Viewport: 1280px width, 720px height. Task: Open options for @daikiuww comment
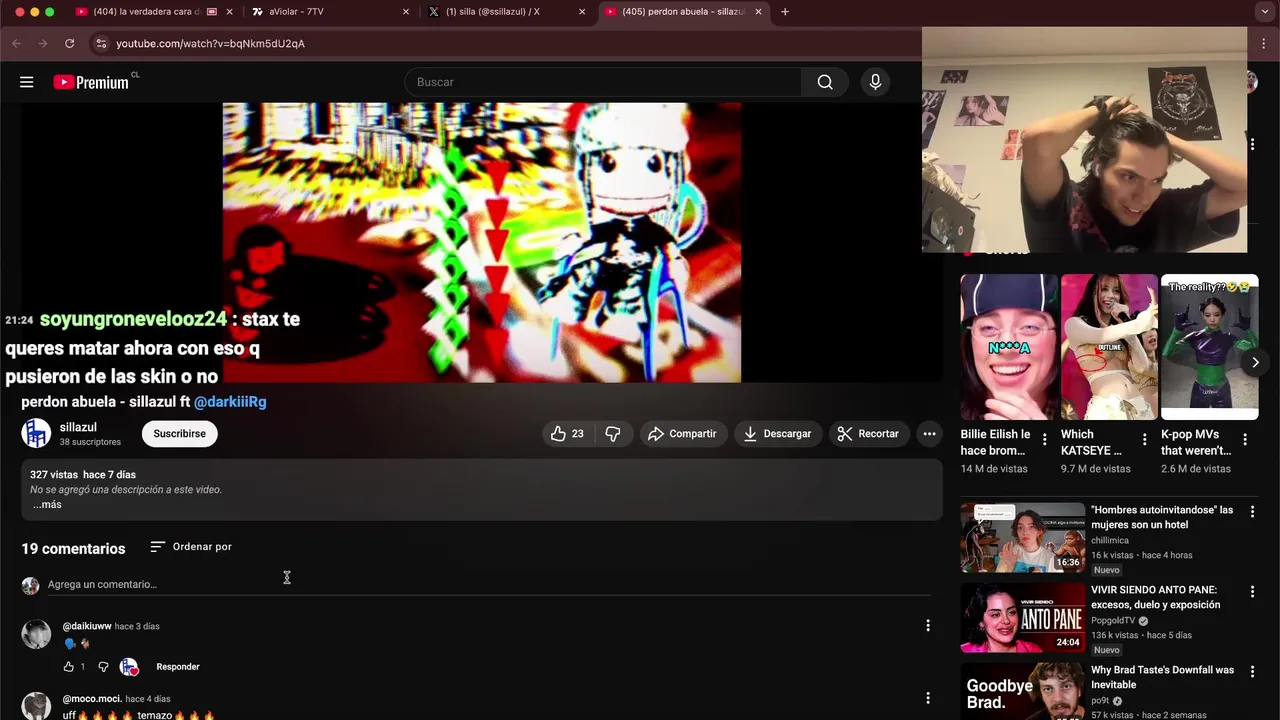click(927, 625)
